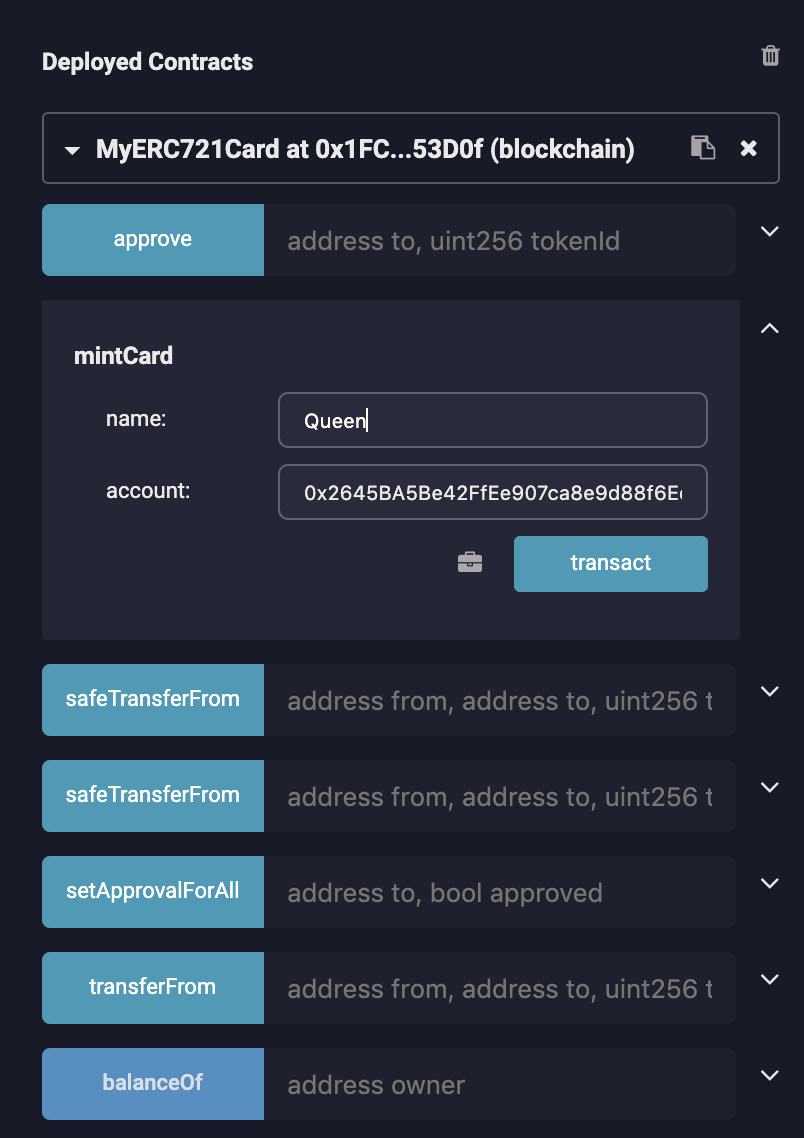Collapse the mintCard function panel
The image size is (804, 1138).
point(769,328)
